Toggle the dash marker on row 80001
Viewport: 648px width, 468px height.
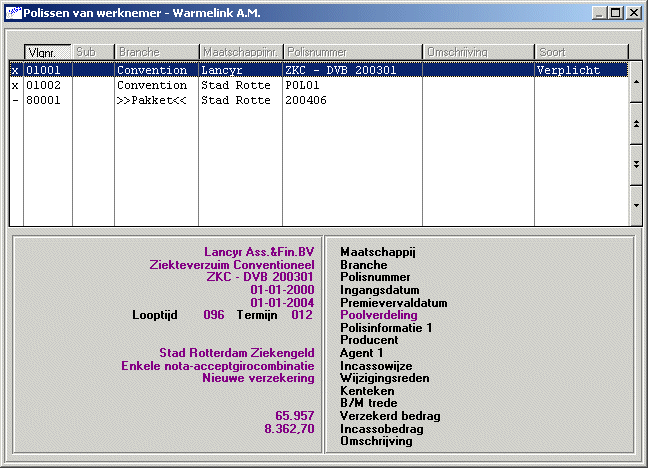[x=15, y=101]
